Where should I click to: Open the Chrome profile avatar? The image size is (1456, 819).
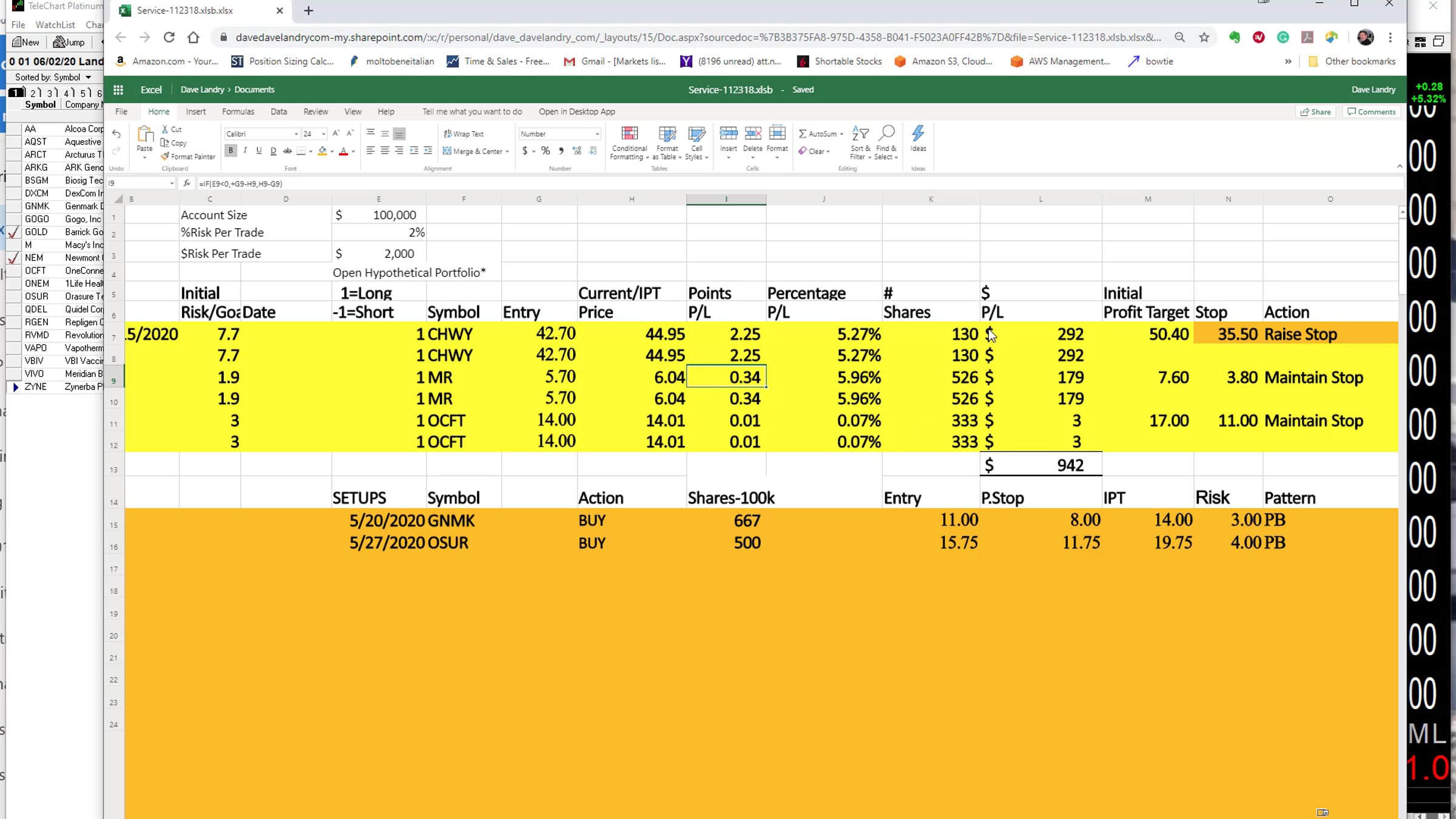(1365, 38)
